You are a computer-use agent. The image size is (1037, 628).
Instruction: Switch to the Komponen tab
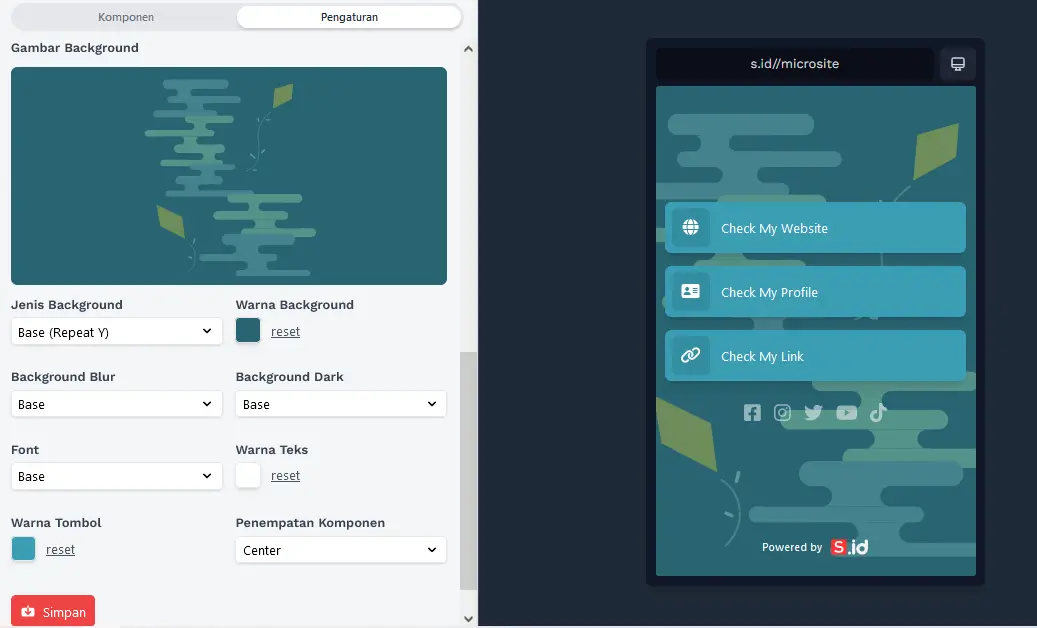[x=126, y=17]
